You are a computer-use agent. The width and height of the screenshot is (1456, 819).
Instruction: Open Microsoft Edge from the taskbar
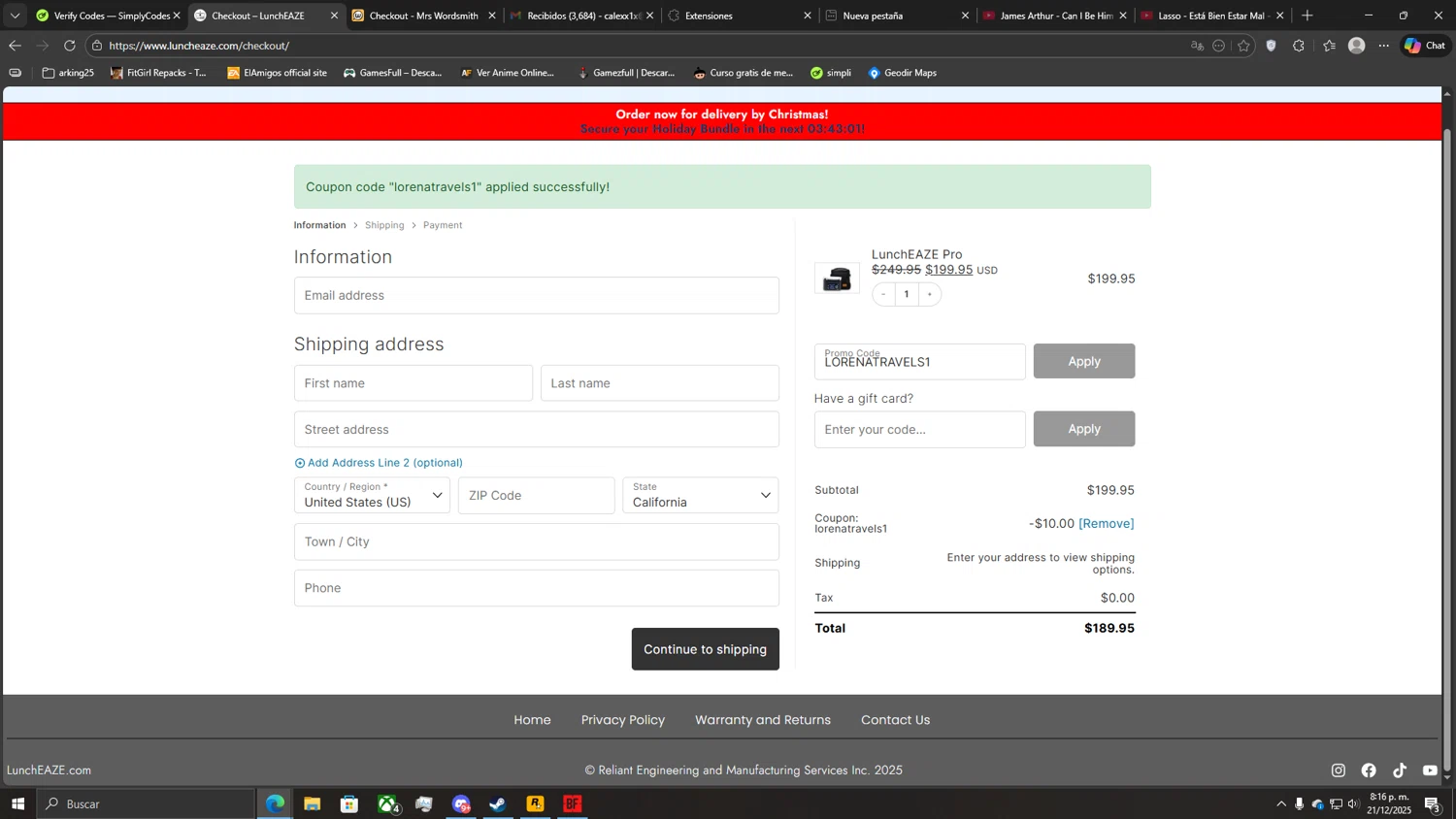(x=276, y=803)
